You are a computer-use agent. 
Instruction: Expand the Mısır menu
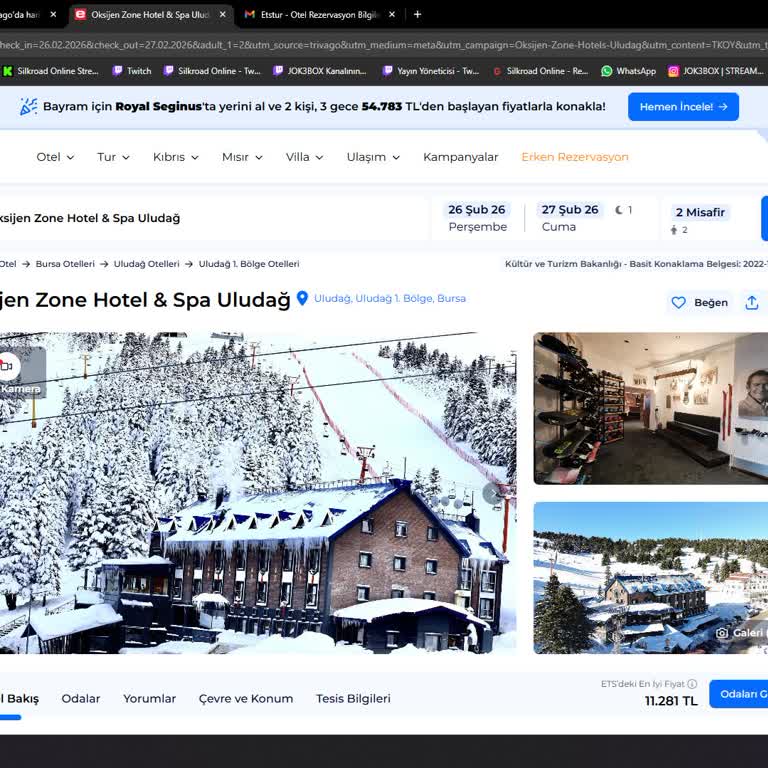tap(242, 157)
